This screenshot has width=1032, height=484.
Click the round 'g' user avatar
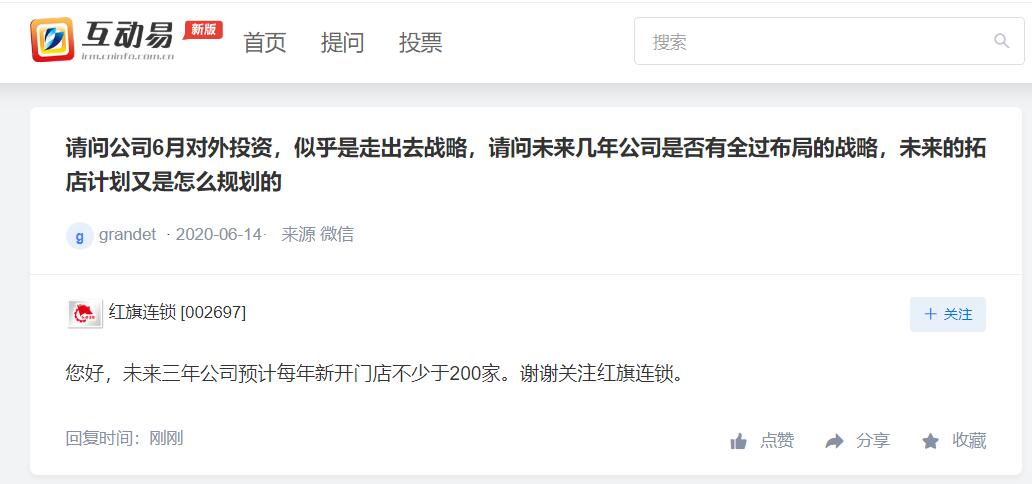80,236
